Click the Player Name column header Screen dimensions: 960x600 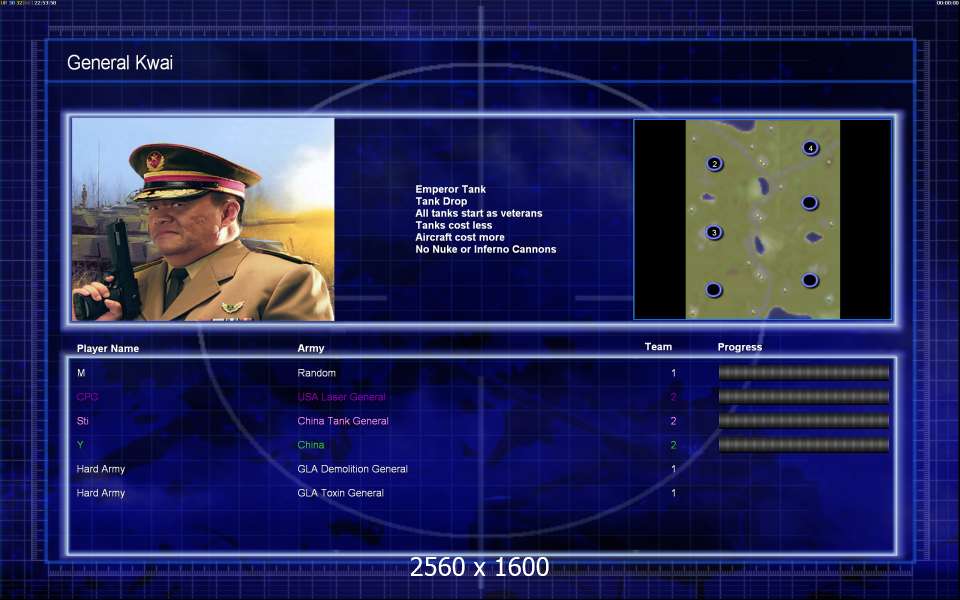[108, 348]
